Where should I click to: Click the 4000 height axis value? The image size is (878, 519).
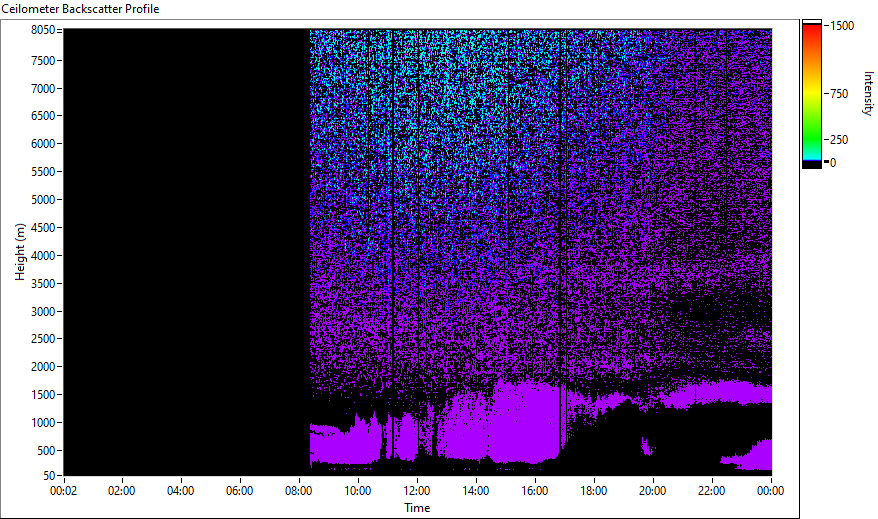pos(43,256)
